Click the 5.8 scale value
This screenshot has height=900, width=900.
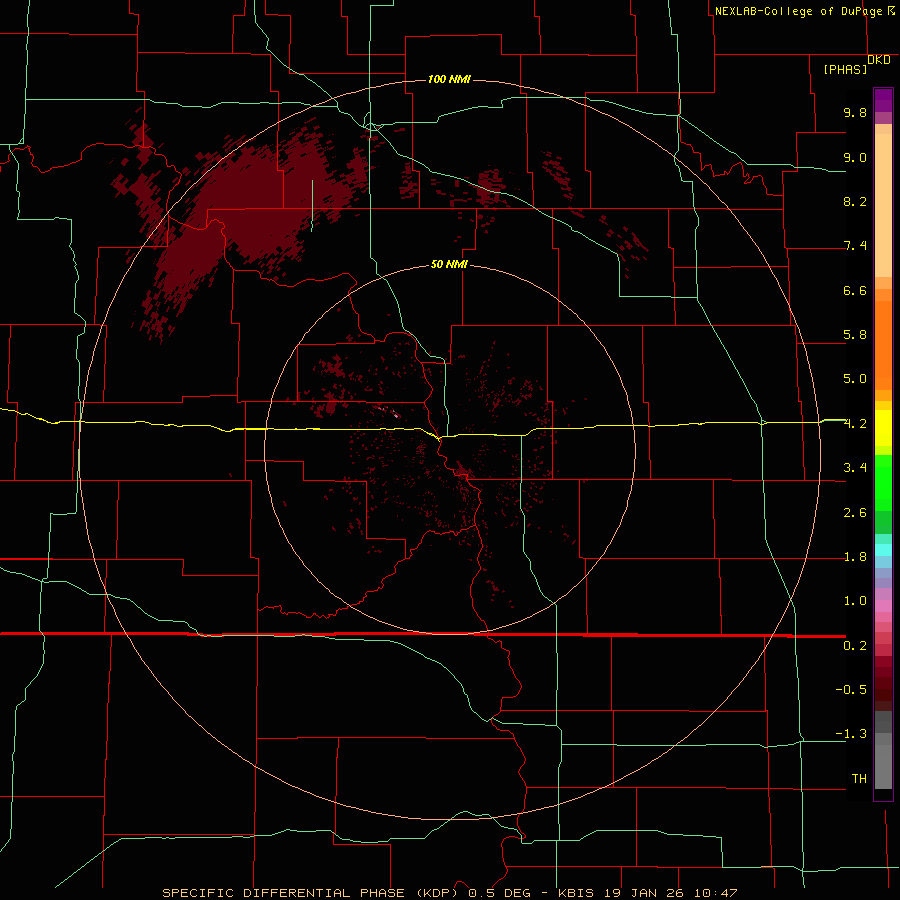[855, 335]
